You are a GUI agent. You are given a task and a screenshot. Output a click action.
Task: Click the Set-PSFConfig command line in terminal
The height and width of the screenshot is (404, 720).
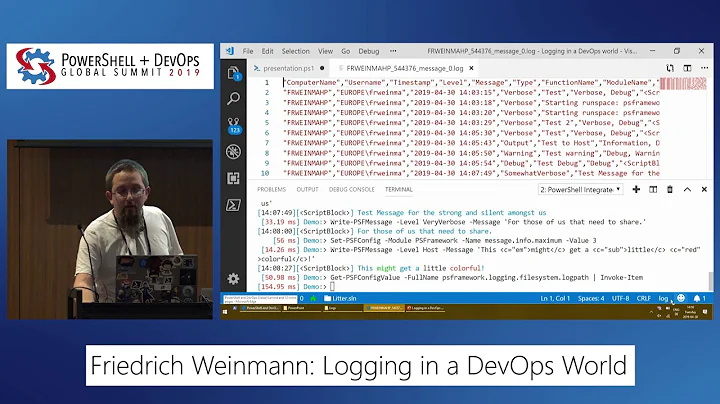coord(463,241)
